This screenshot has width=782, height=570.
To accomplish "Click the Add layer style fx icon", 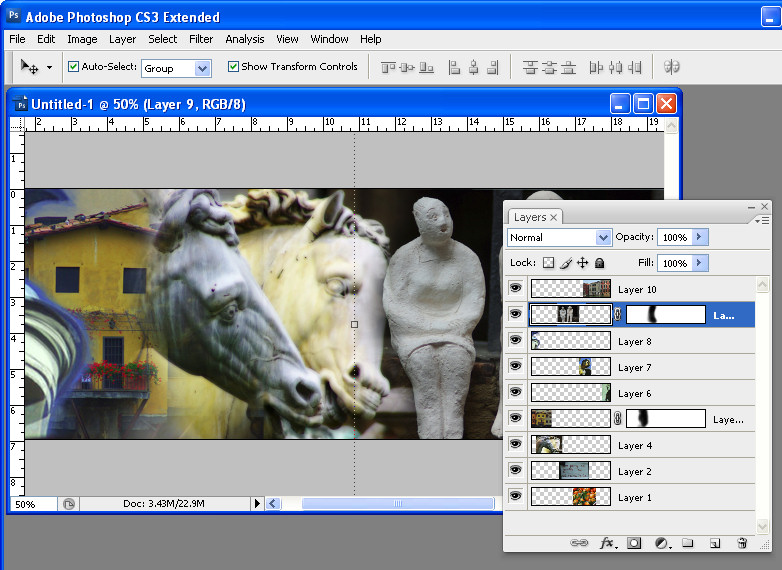I will point(607,543).
